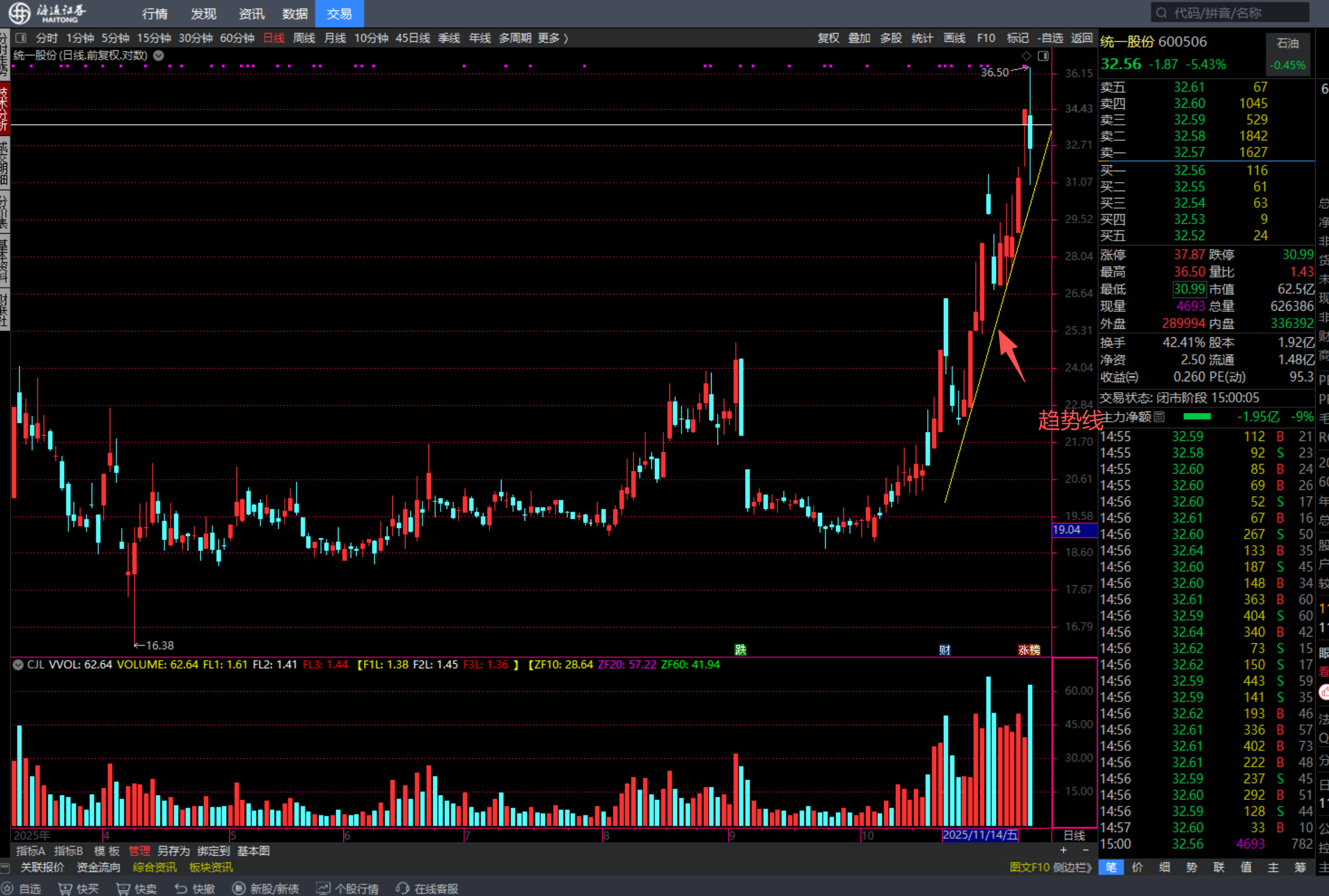1329x896 pixels.
Task: Toggle bottom info panel window icon
Action: (x=5, y=868)
